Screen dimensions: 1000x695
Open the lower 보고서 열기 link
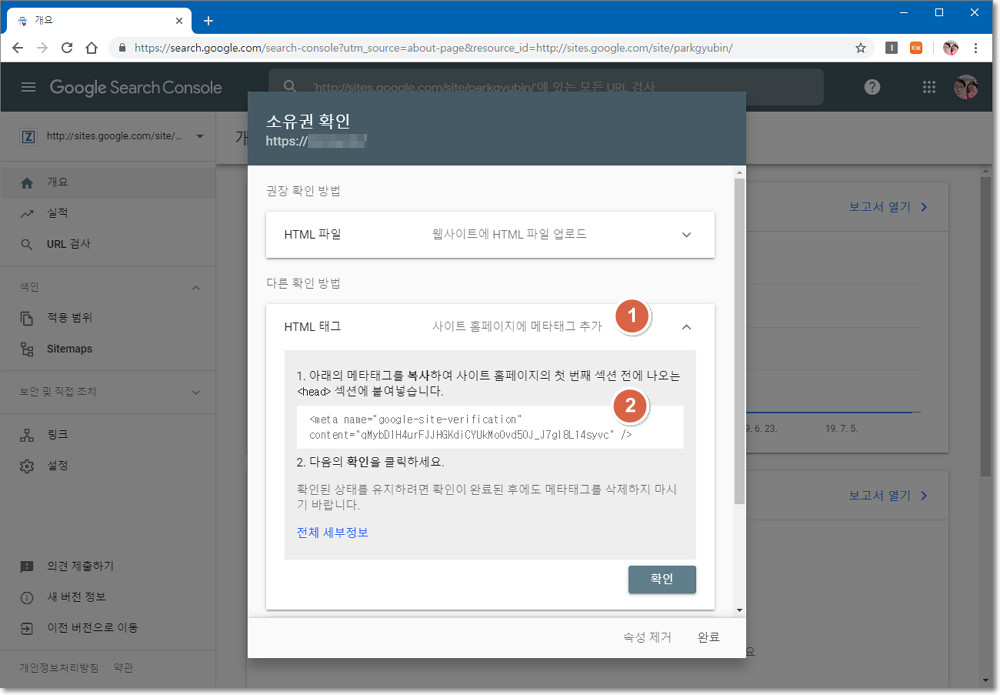point(888,495)
